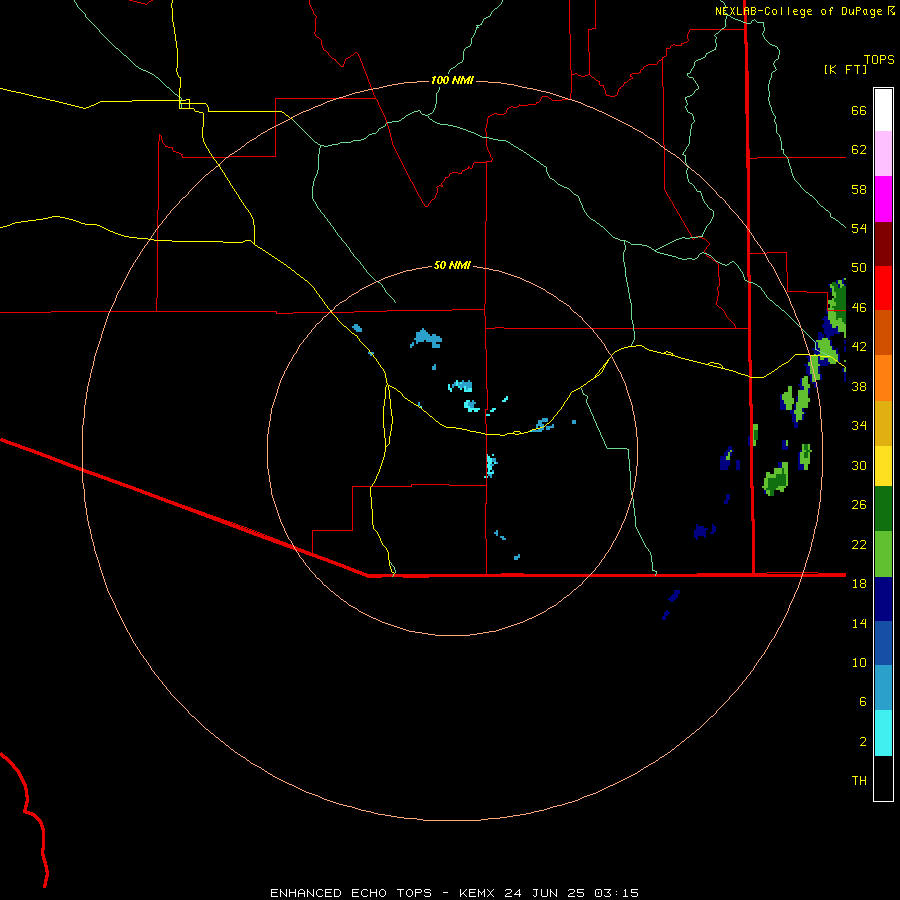
Task: Click the TOPS legend title
Action: click(879, 60)
